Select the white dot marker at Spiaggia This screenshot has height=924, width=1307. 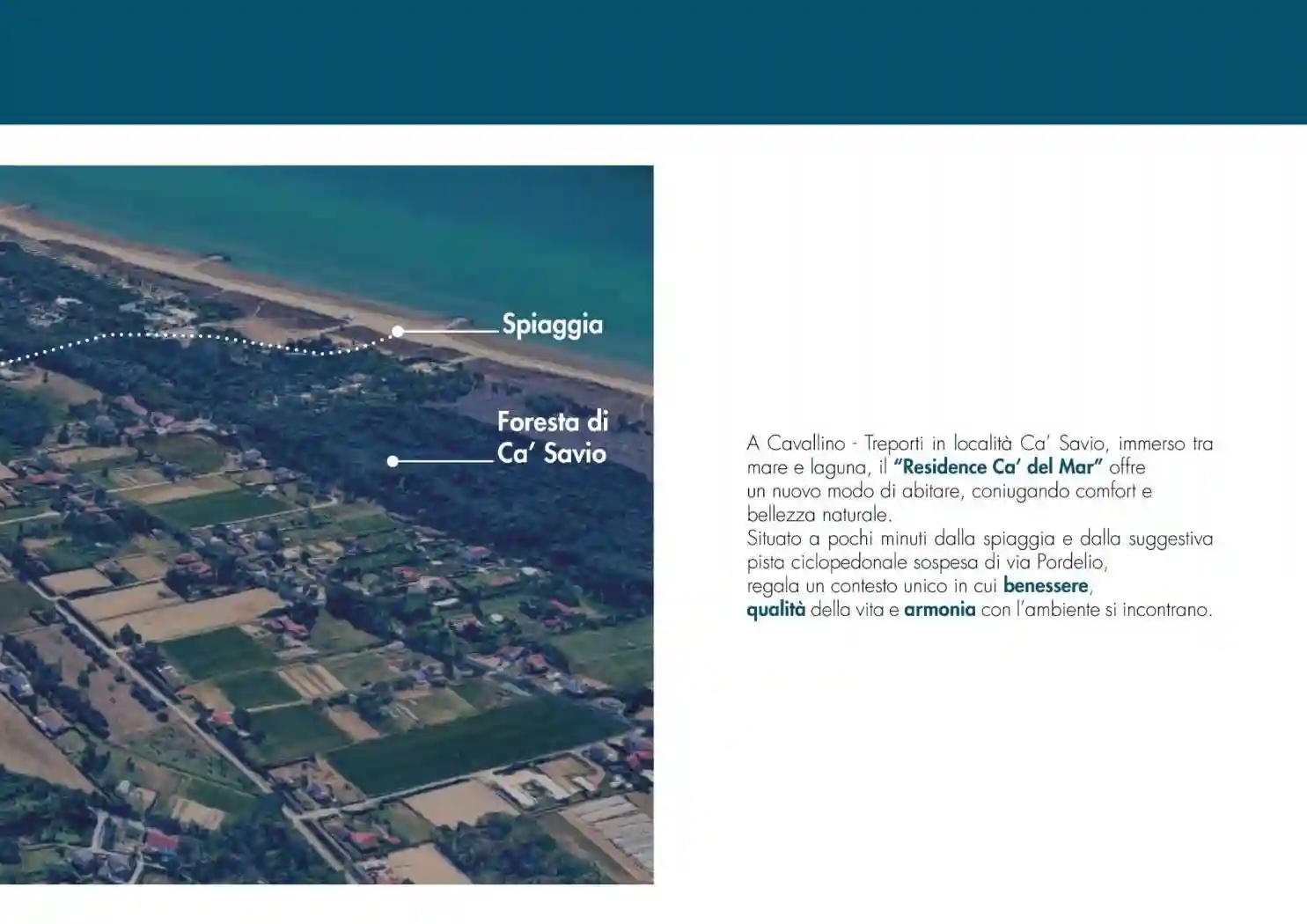click(398, 332)
